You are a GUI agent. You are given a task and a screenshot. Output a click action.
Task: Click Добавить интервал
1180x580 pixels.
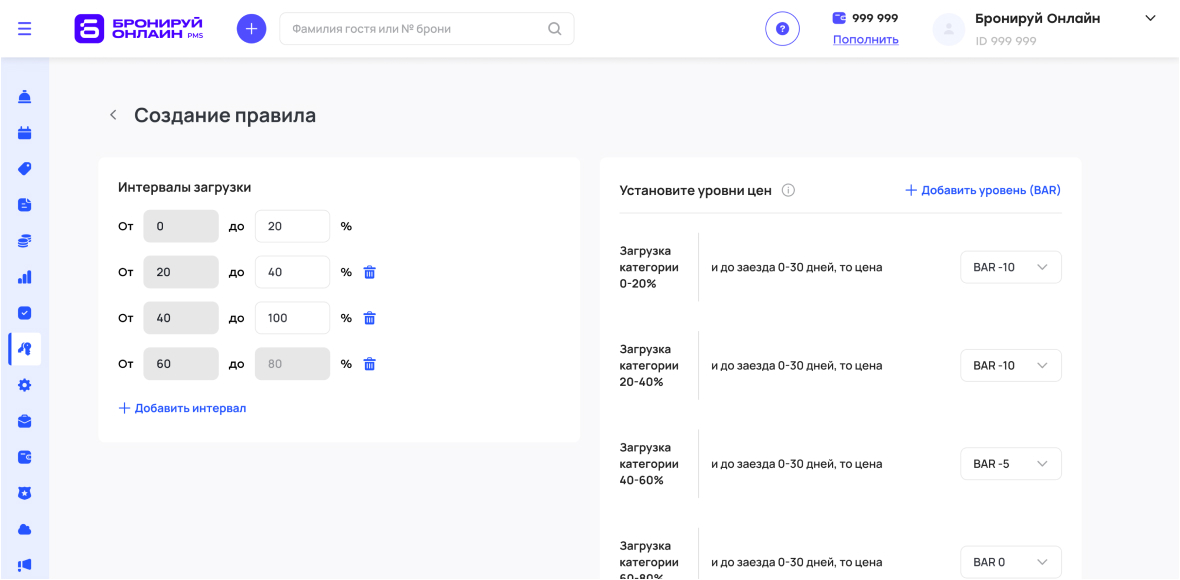[x=182, y=408]
